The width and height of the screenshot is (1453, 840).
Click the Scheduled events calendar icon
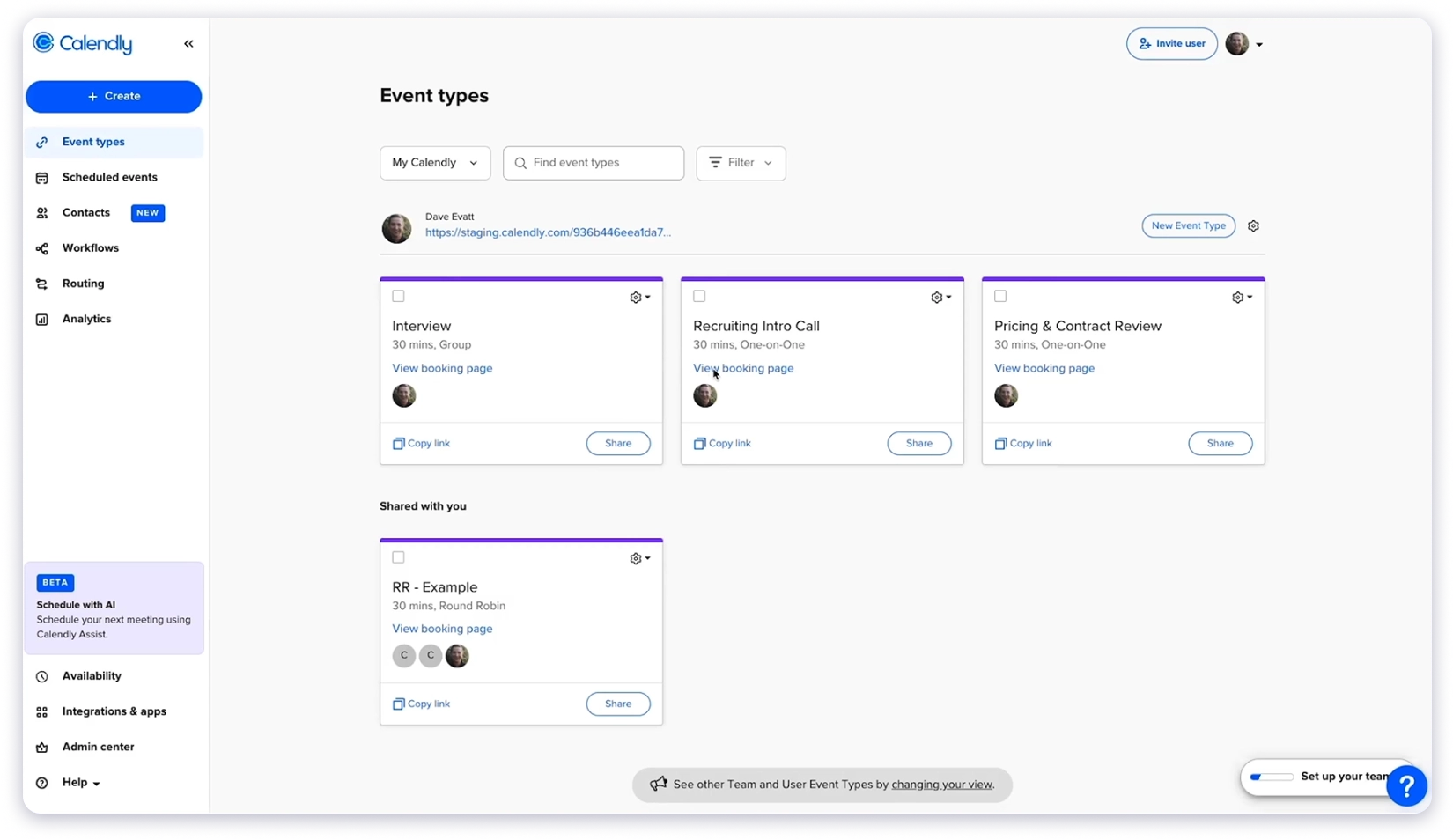click(41, 178)
